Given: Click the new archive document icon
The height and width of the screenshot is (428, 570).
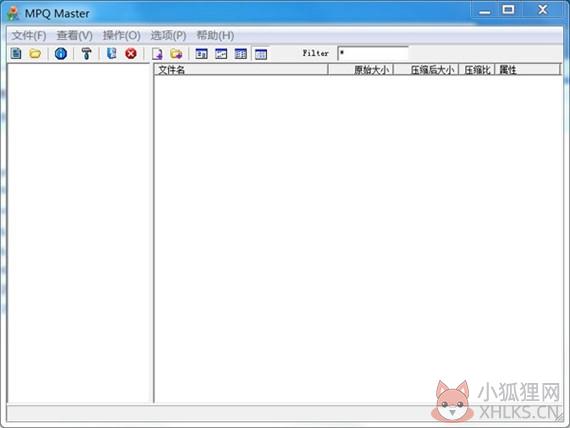Looking at the screenshot, I should (x=16, y=54).
